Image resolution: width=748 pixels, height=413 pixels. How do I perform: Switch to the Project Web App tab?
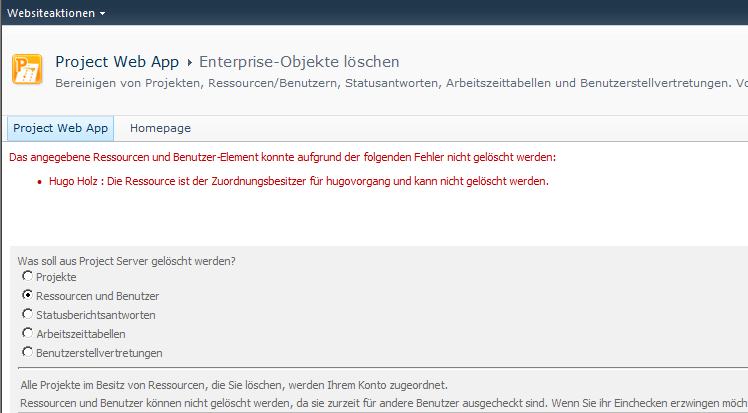(x=61, y=128)
